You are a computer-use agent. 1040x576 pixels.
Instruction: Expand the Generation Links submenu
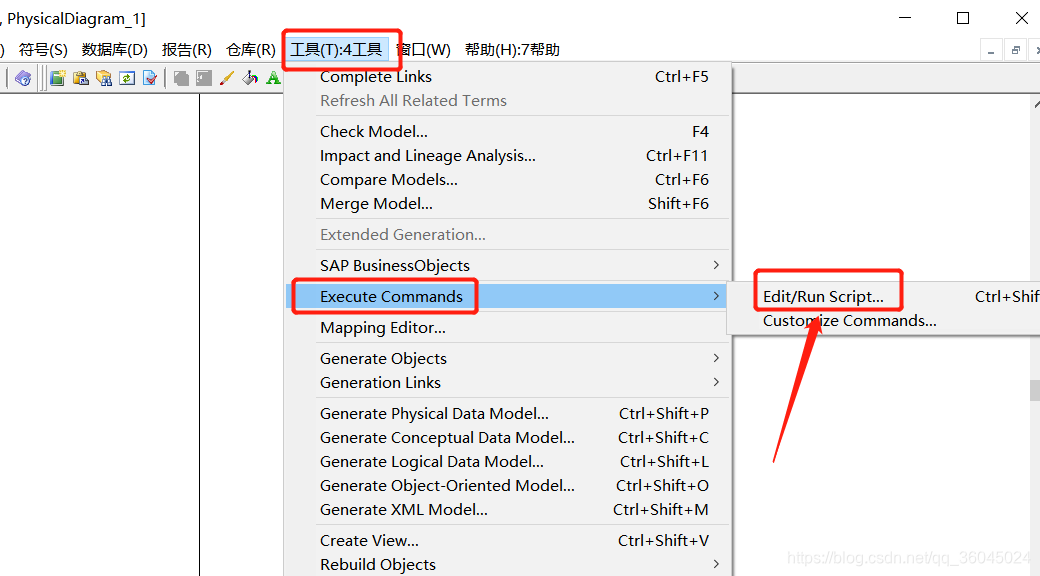pyautogui.click(x=508, y=383)
